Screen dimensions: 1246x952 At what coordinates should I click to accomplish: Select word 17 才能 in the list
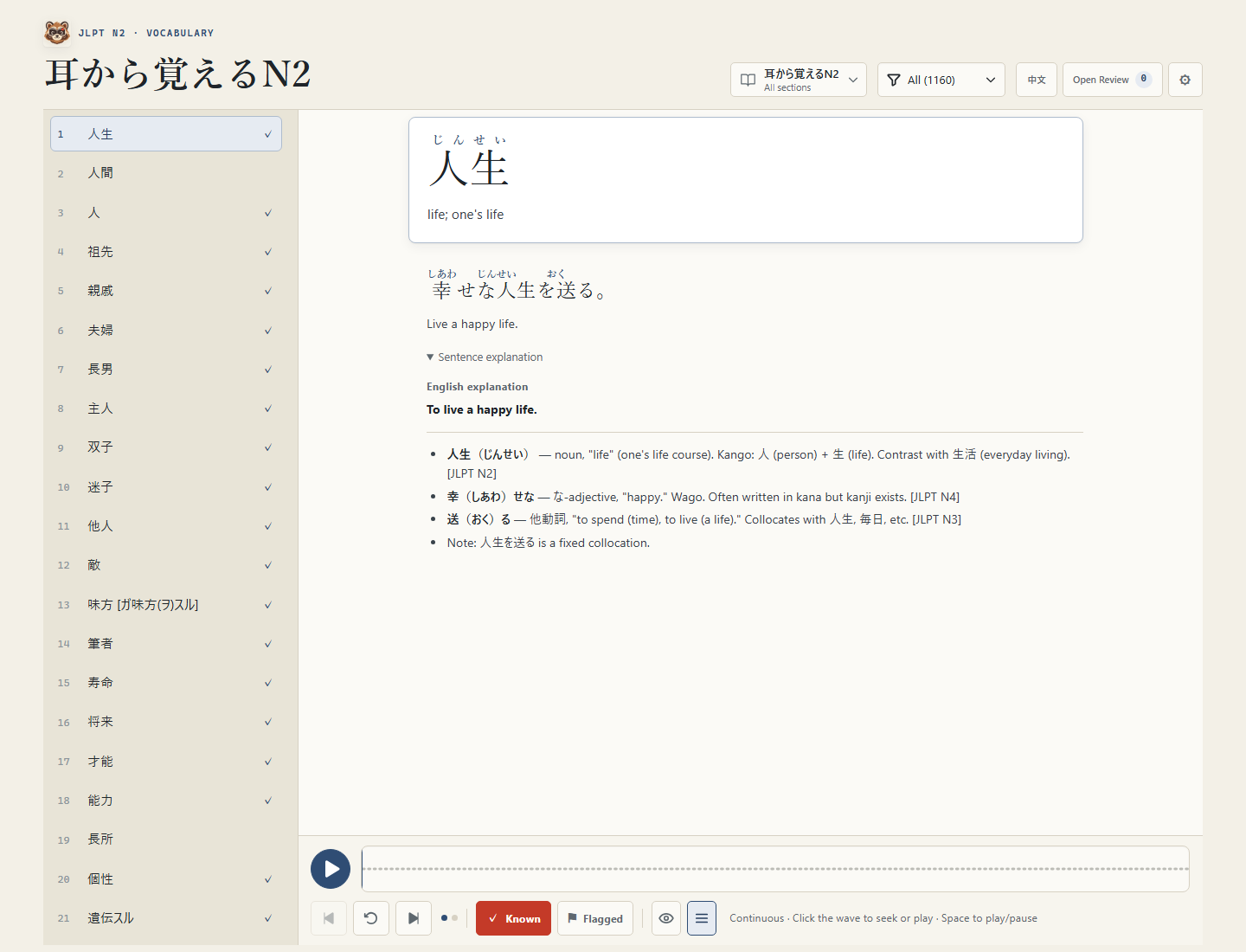point(166,761)
